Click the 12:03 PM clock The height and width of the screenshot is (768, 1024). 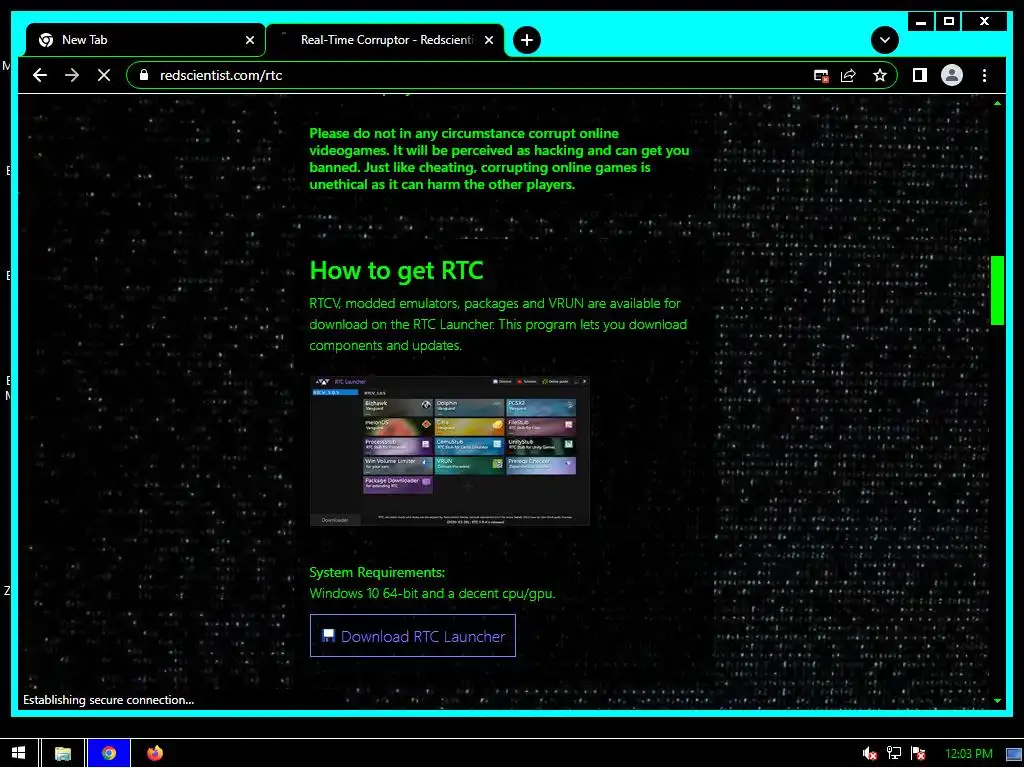(x=968, y=754)
